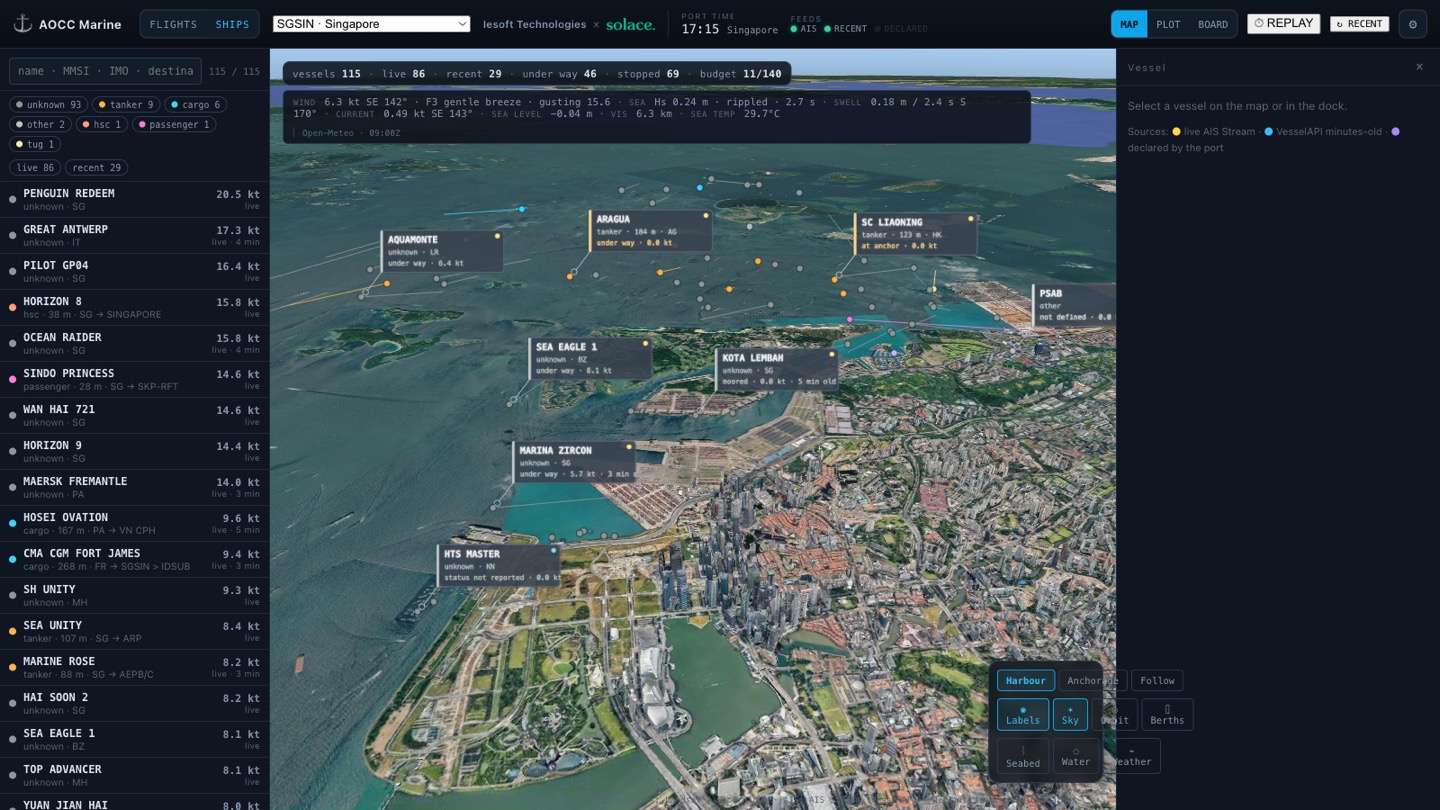
Task: Switch camera to Harbour view
Action: click(1025, 681)
